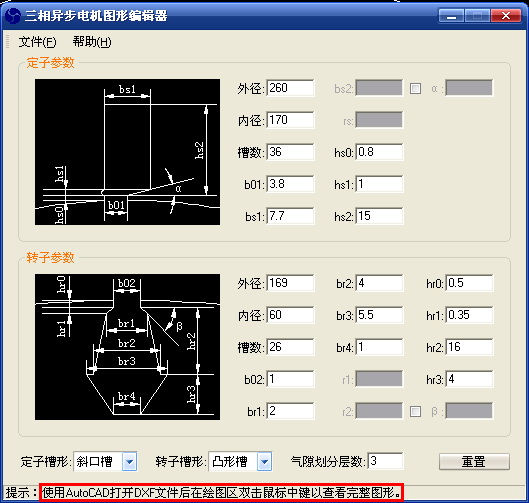Image resolution: width=529 pixels, height=503 pixels.
Task: Select rotor 内径 field with 60
Action: pyautogui.click(x=290, y=315)
